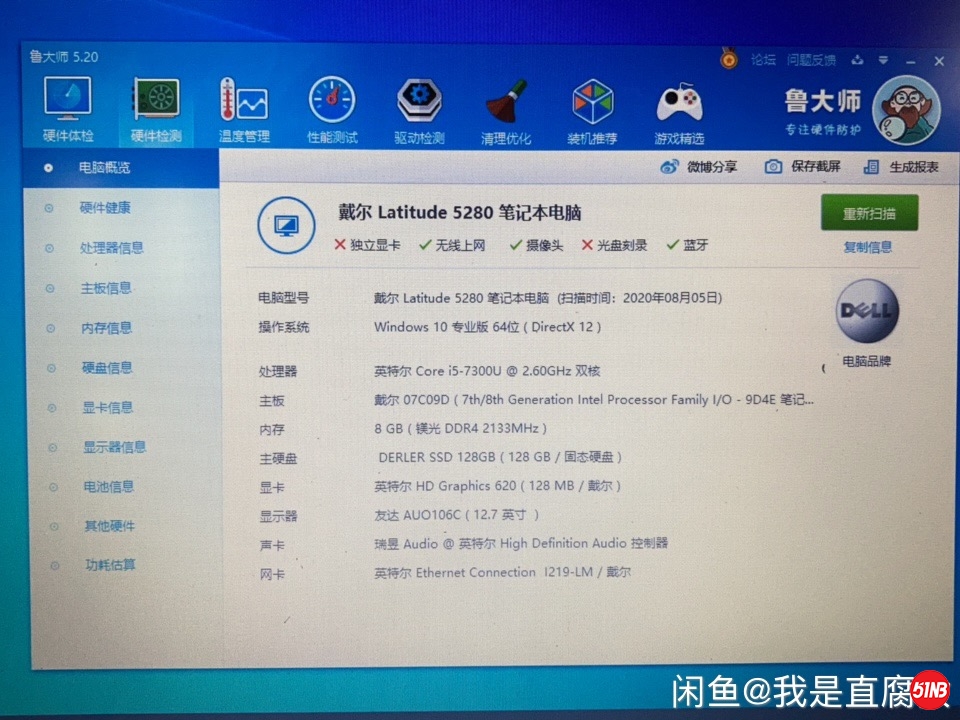The width and height of the screenshot is (960, 720).
Task: Open 电池信息 in the sidebar
Action: [106, 487]
